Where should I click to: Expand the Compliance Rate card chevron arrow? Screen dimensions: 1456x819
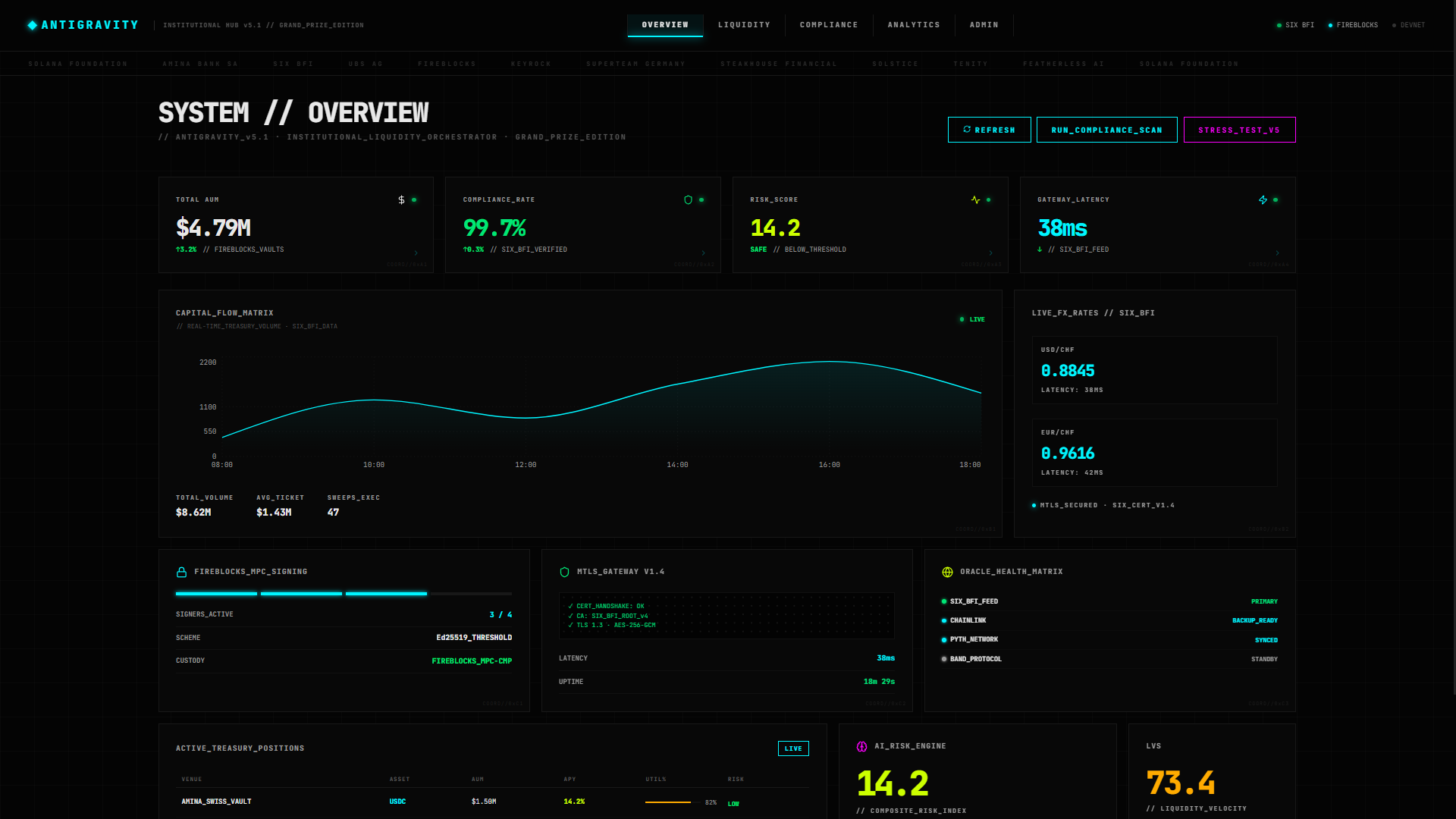[703, 253]
